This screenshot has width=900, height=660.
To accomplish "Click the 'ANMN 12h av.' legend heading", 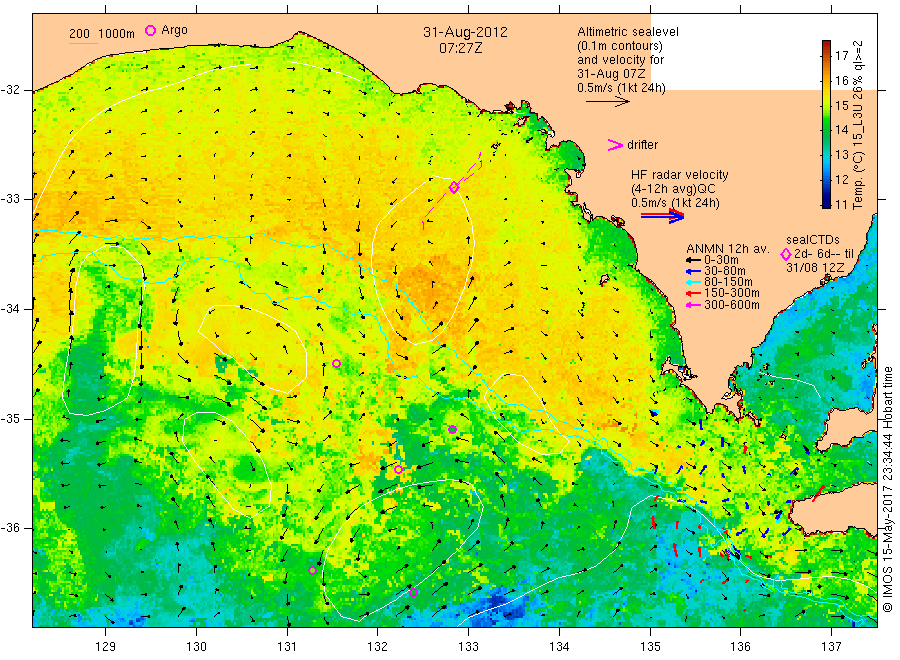I will [x=727, y=249].
